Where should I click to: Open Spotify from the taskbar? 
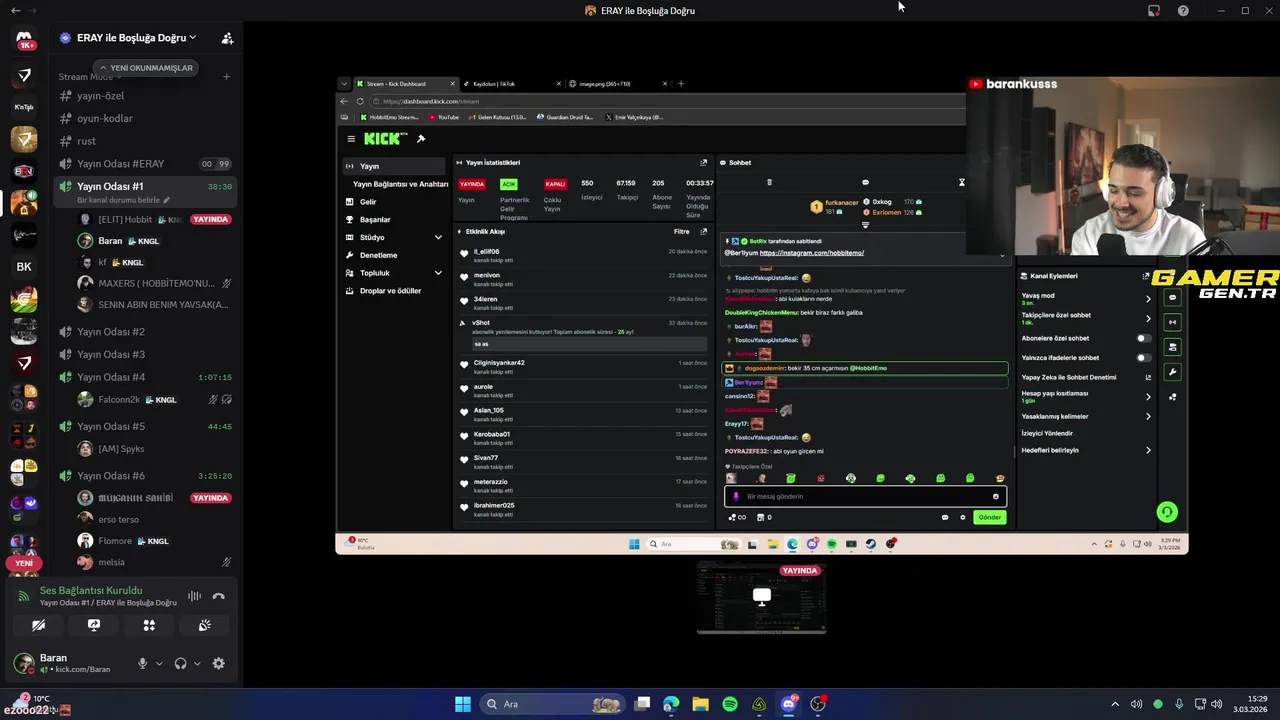pyautogui.click(x=730, y=704)
